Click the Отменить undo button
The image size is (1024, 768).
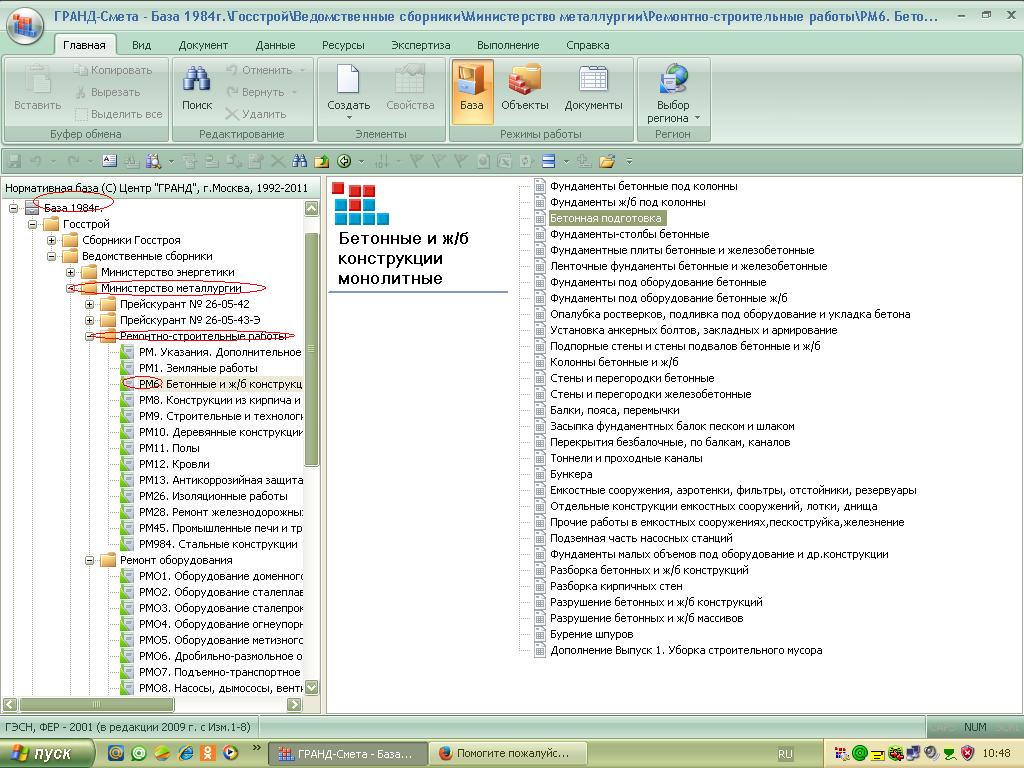260,70
